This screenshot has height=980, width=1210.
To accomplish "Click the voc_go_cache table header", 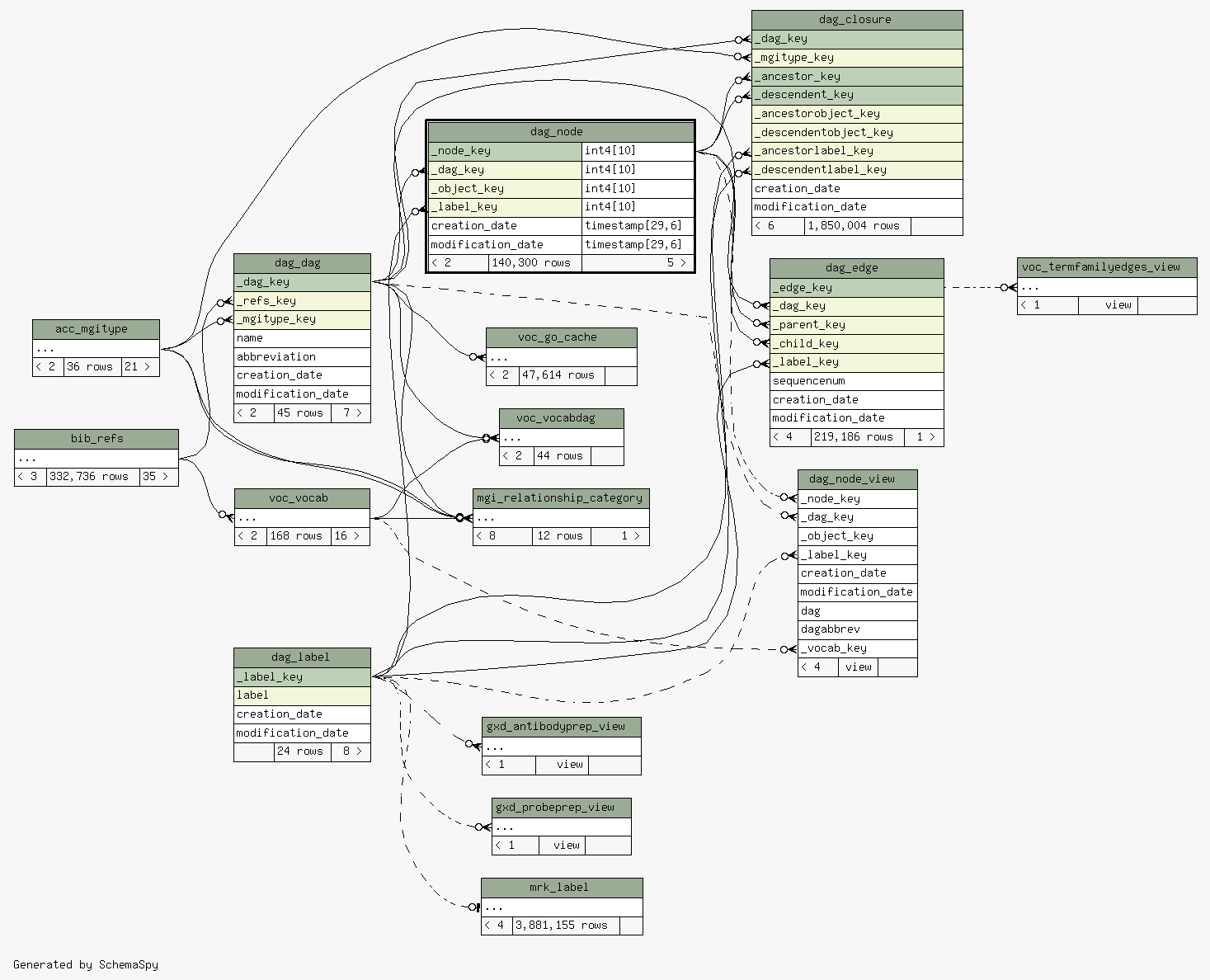I will point(562,337).
